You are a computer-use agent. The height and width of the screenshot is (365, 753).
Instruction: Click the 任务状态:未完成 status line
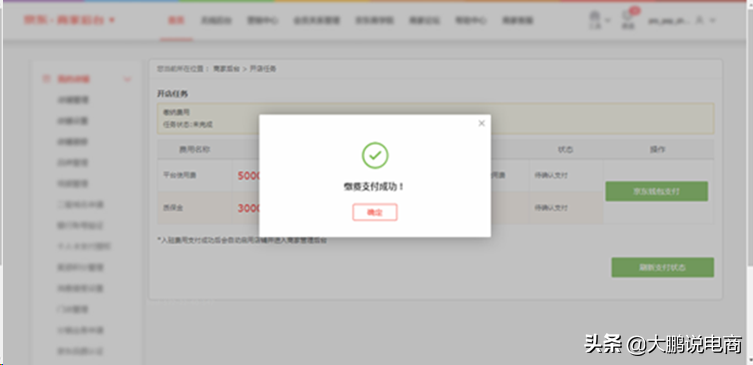pyautogui.click(x=188, y=124)
